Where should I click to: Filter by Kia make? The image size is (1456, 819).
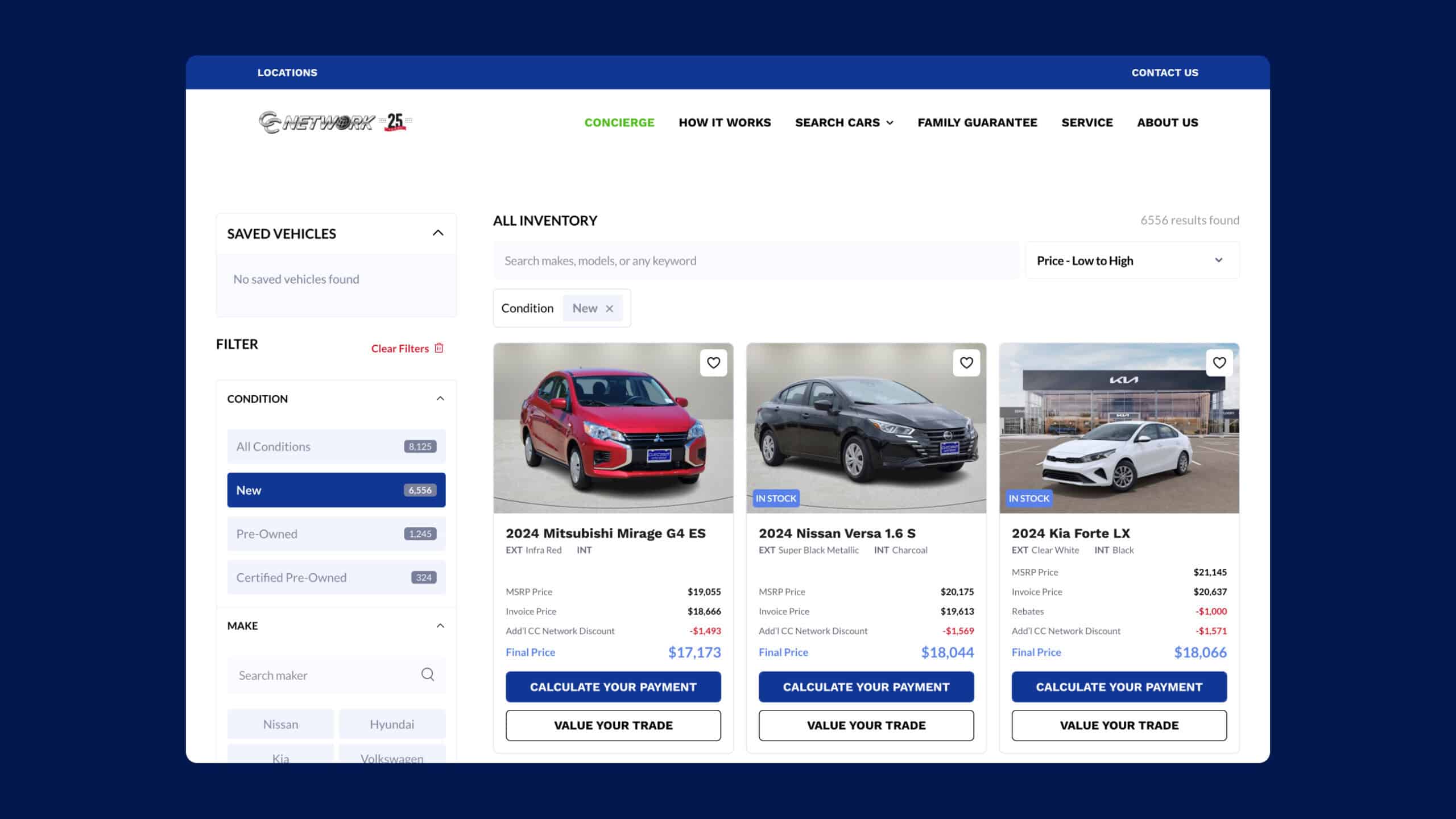(x=280, y=754)
